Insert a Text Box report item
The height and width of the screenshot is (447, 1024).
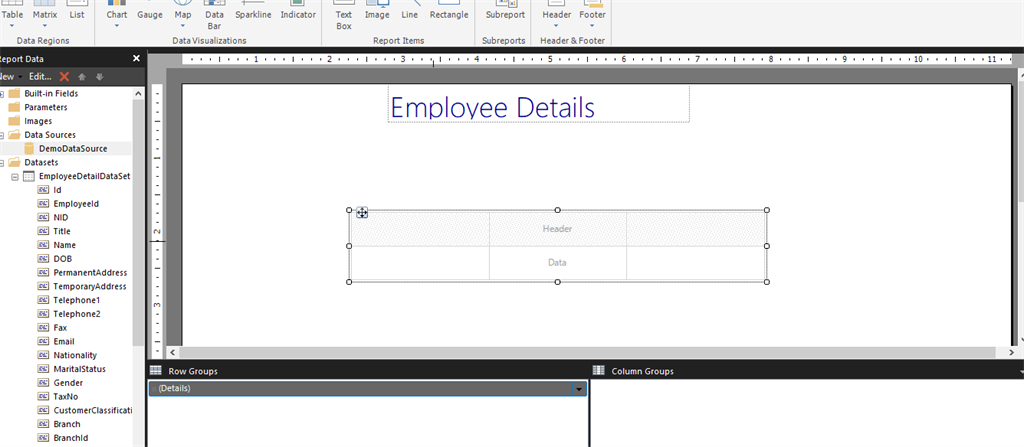[344, 15]
